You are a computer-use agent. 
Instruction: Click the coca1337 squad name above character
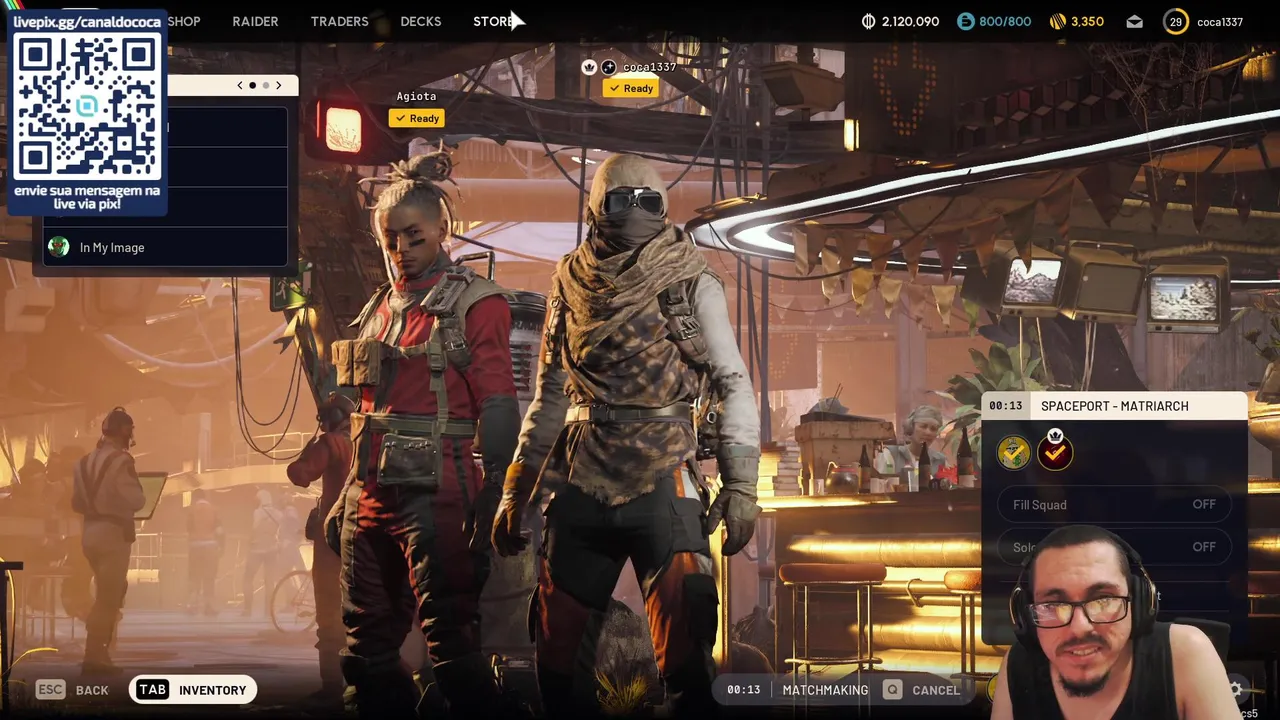649,67
